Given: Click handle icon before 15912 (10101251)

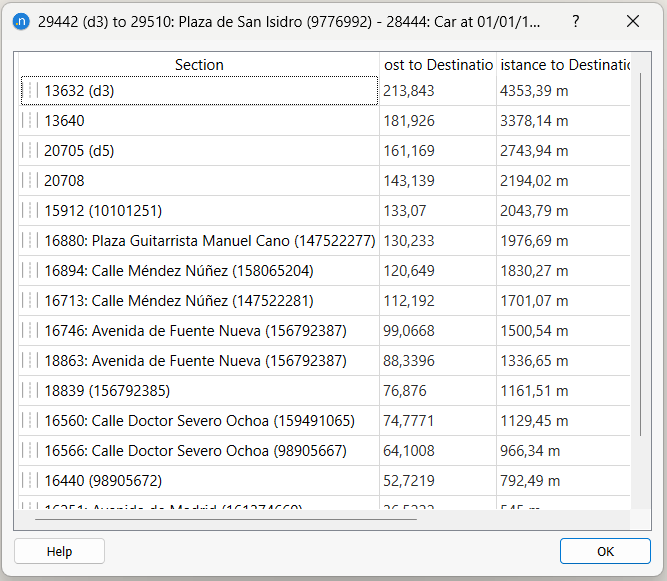Looking at the screenshot, I should click(x=32, y=211).
